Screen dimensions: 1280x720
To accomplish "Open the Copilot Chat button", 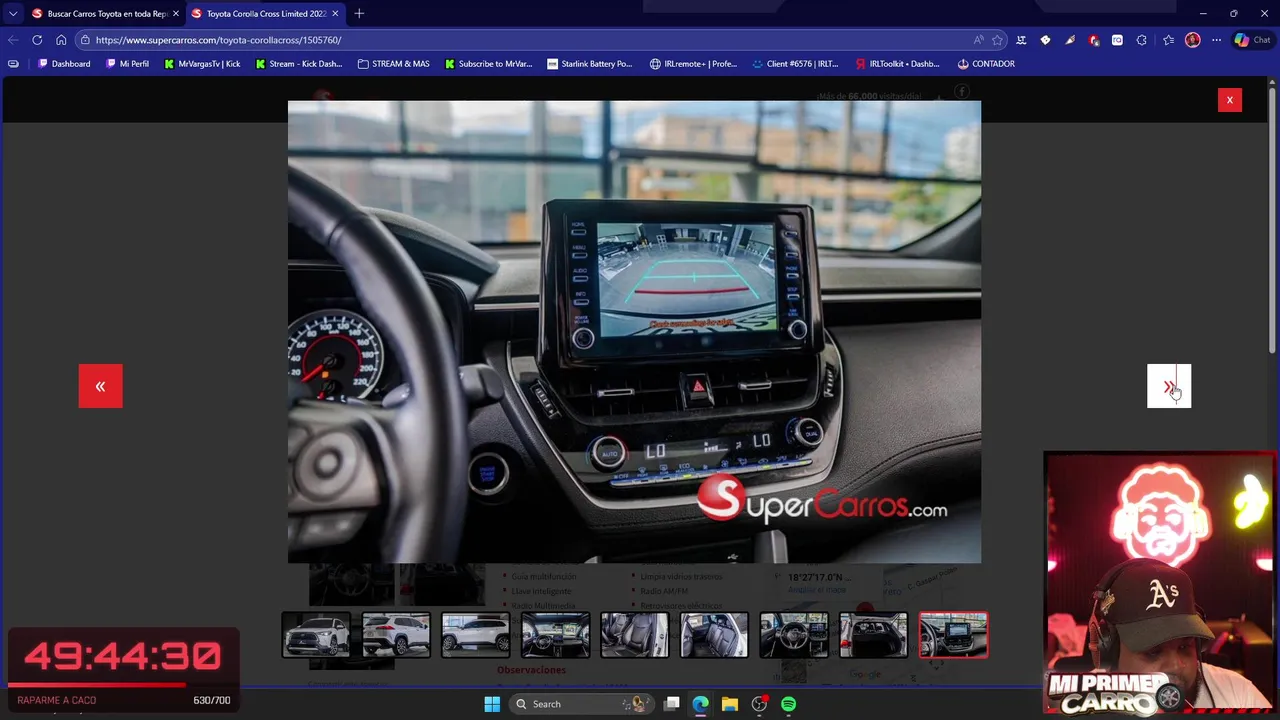I will pyautogui.click(x=1252, y=40).
